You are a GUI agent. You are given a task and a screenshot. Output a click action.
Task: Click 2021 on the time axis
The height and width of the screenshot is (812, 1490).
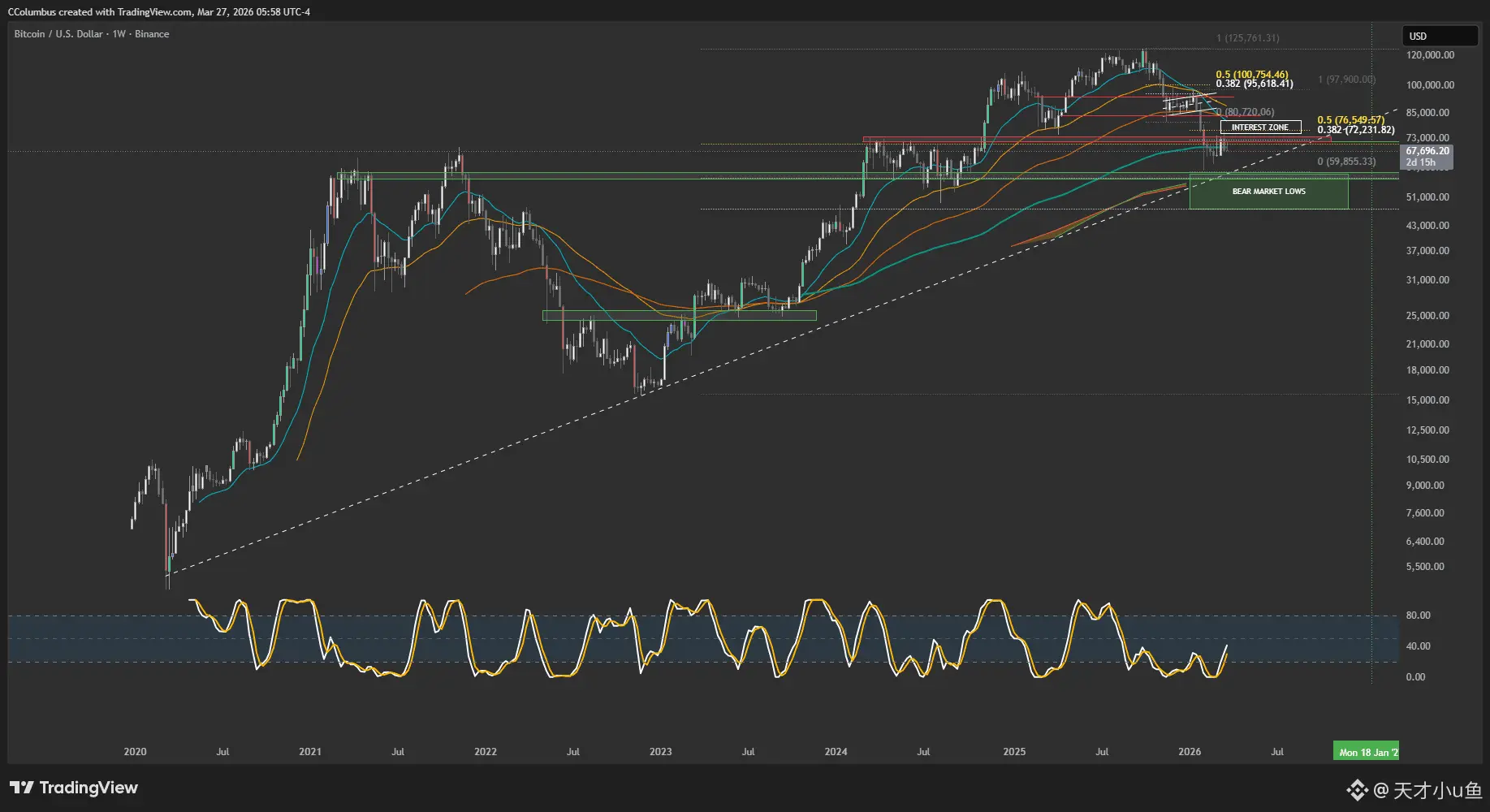coord(310,752)
